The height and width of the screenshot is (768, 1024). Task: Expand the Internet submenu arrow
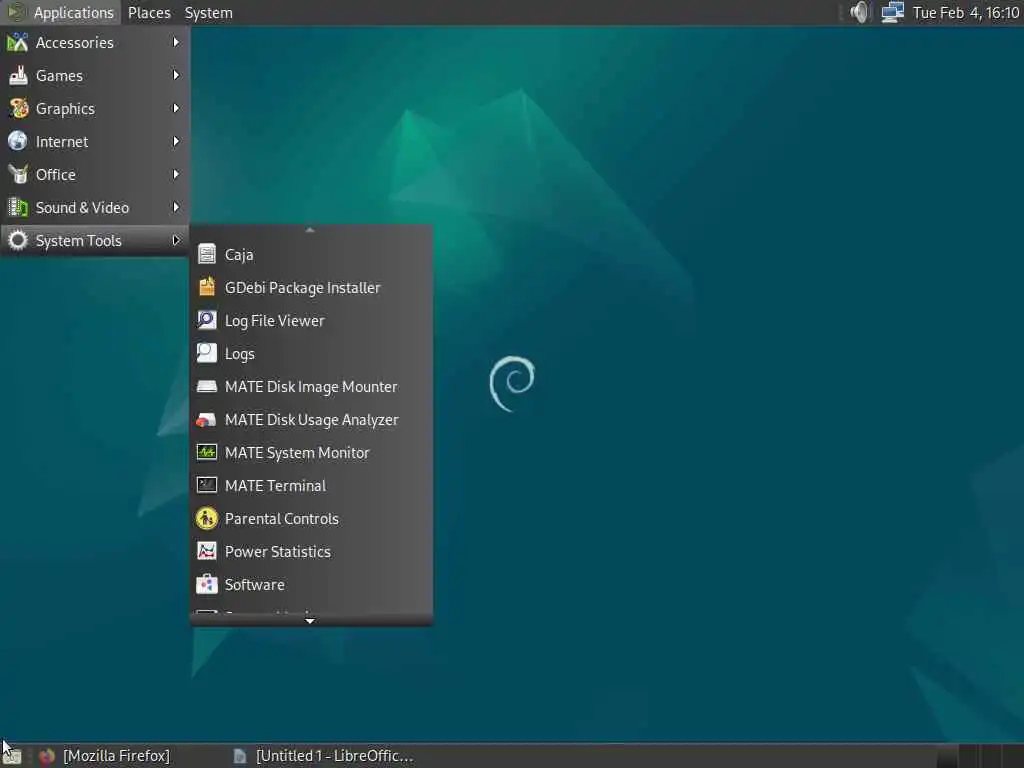176,142
